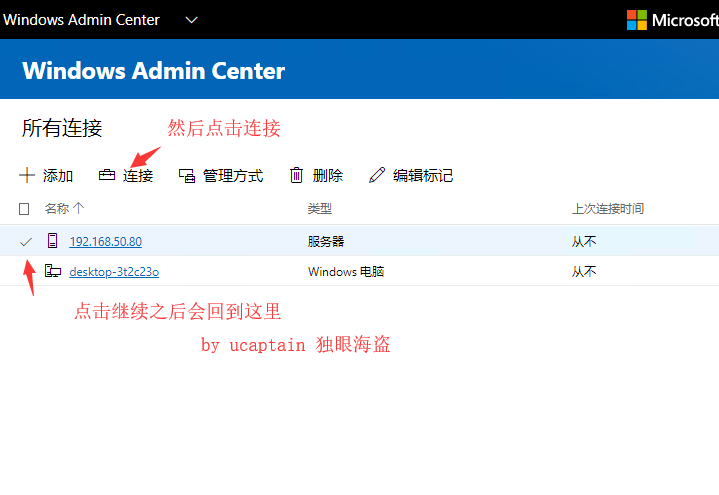This screenshot has width=719, height=495.
Task: Click the PC icon beside desktop-3t2c23o
Action: pyautogui.click(x=53, y=271)
